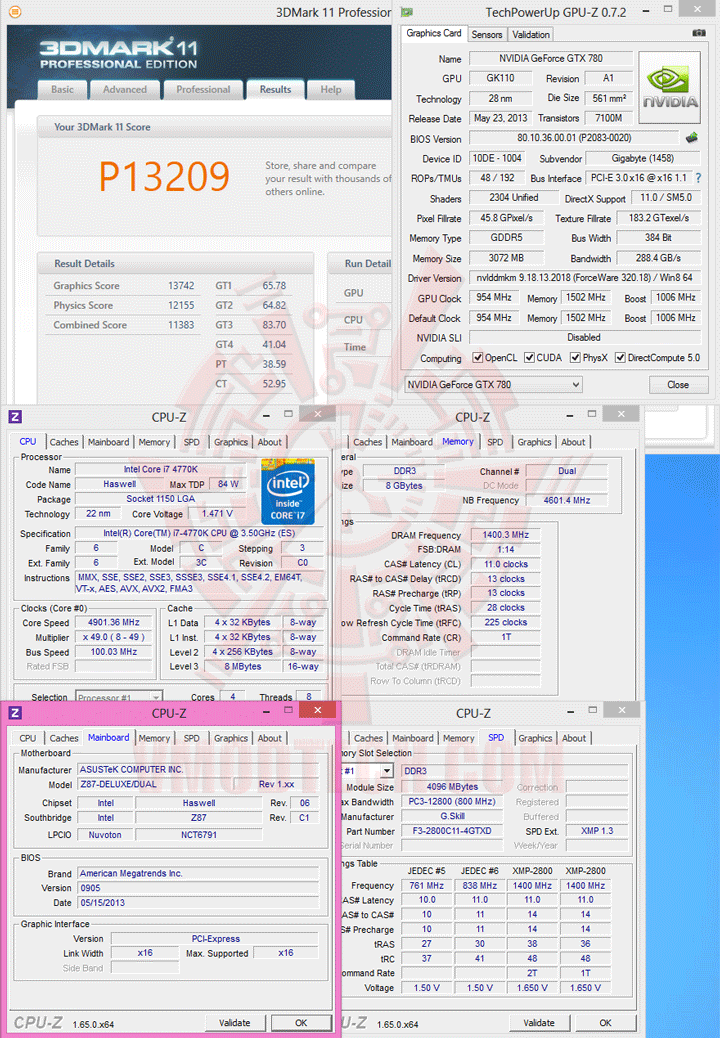The height and width of the screenshot is (1038, 720).
Task: Select the SPD tab in the CPU tab window
Action: tap(191, 442)
